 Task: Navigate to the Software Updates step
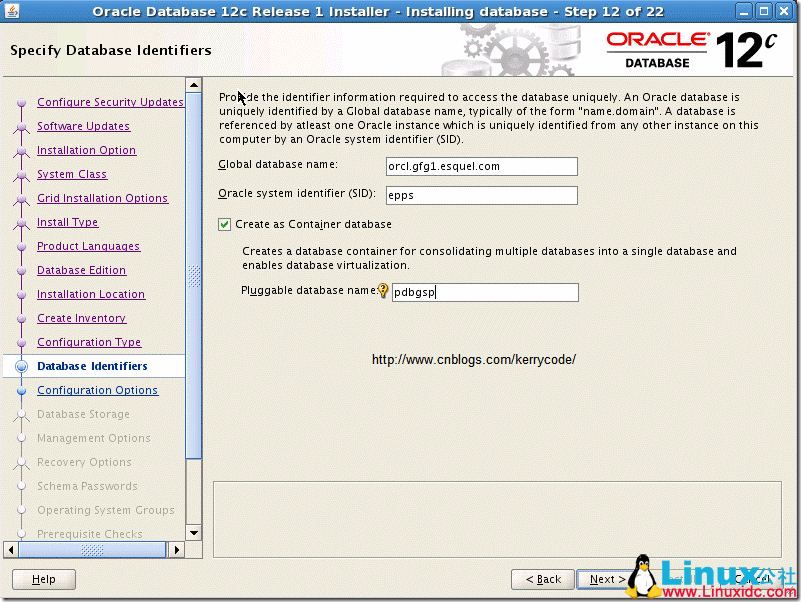[83, 126]
